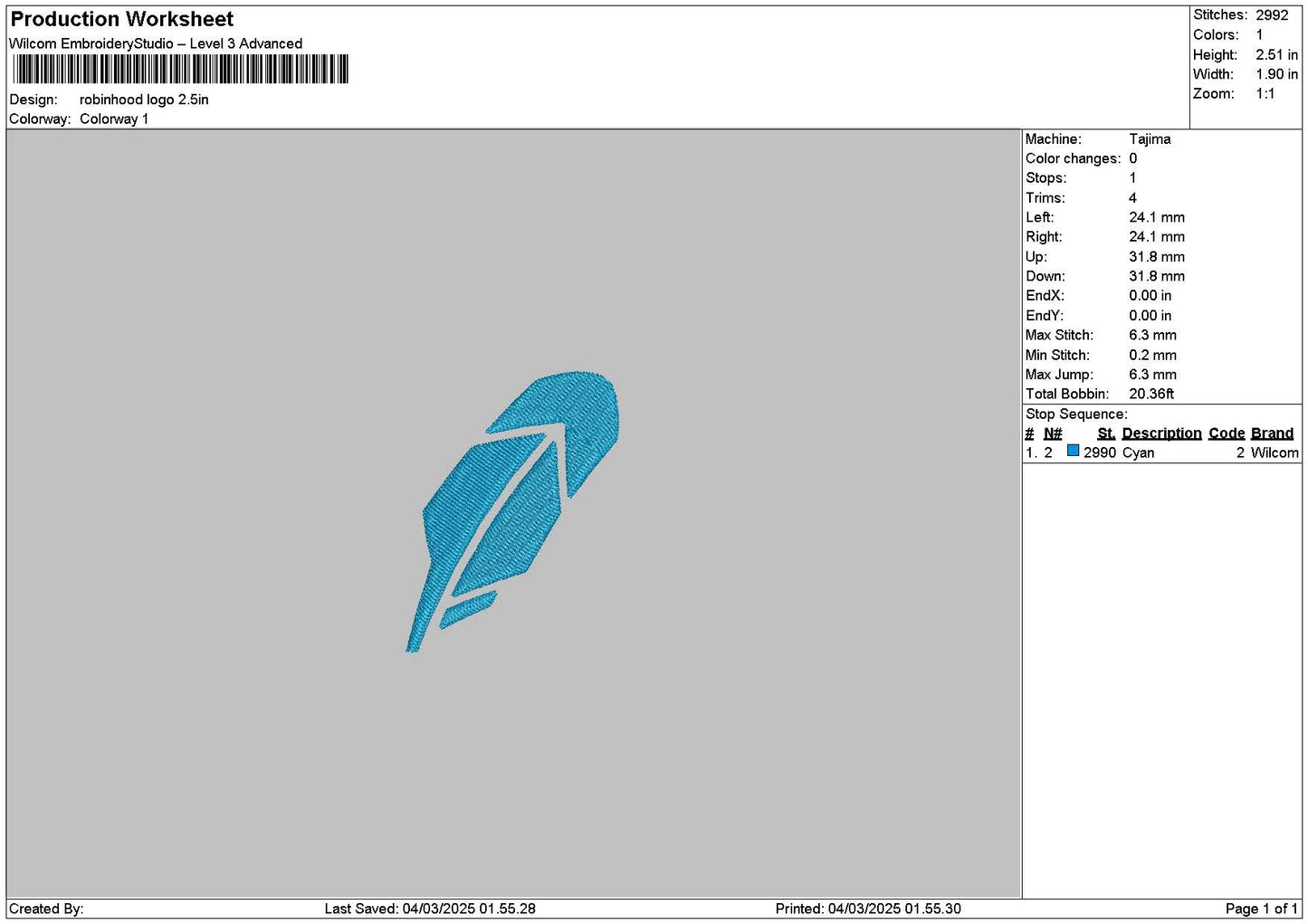
Task: Select the Wilcom brand entry
Action: (1275, 452)
